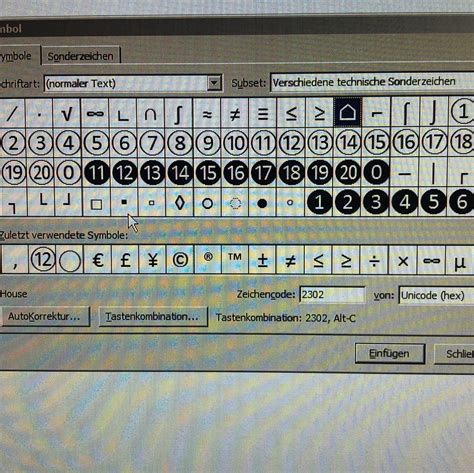Select less-than-or-equal sign in main grid
The width and height of the screenshot is (474, 473).
(x=291, y=114)
